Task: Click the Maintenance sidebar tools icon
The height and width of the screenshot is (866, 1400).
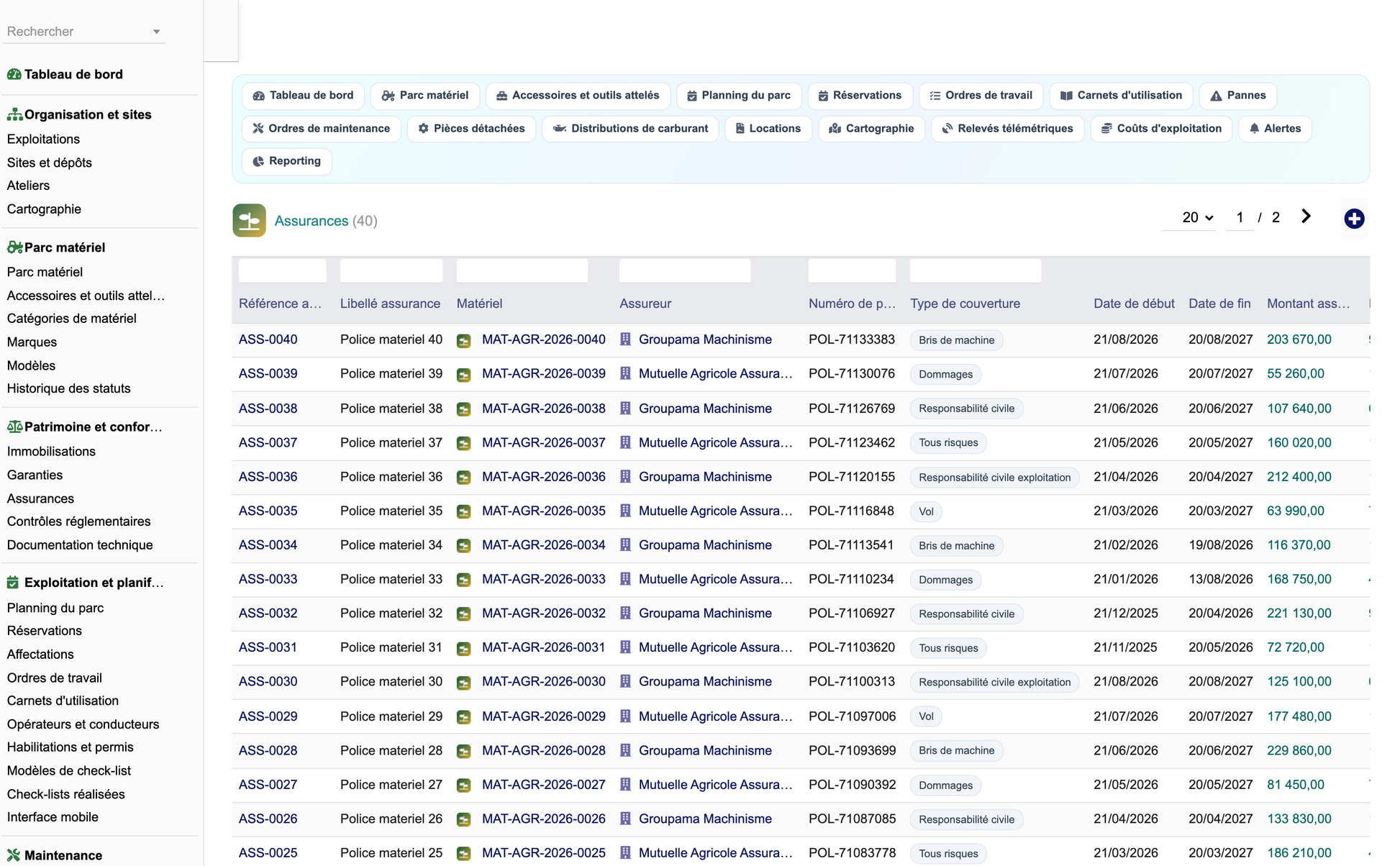Action: tap(14, 855)
